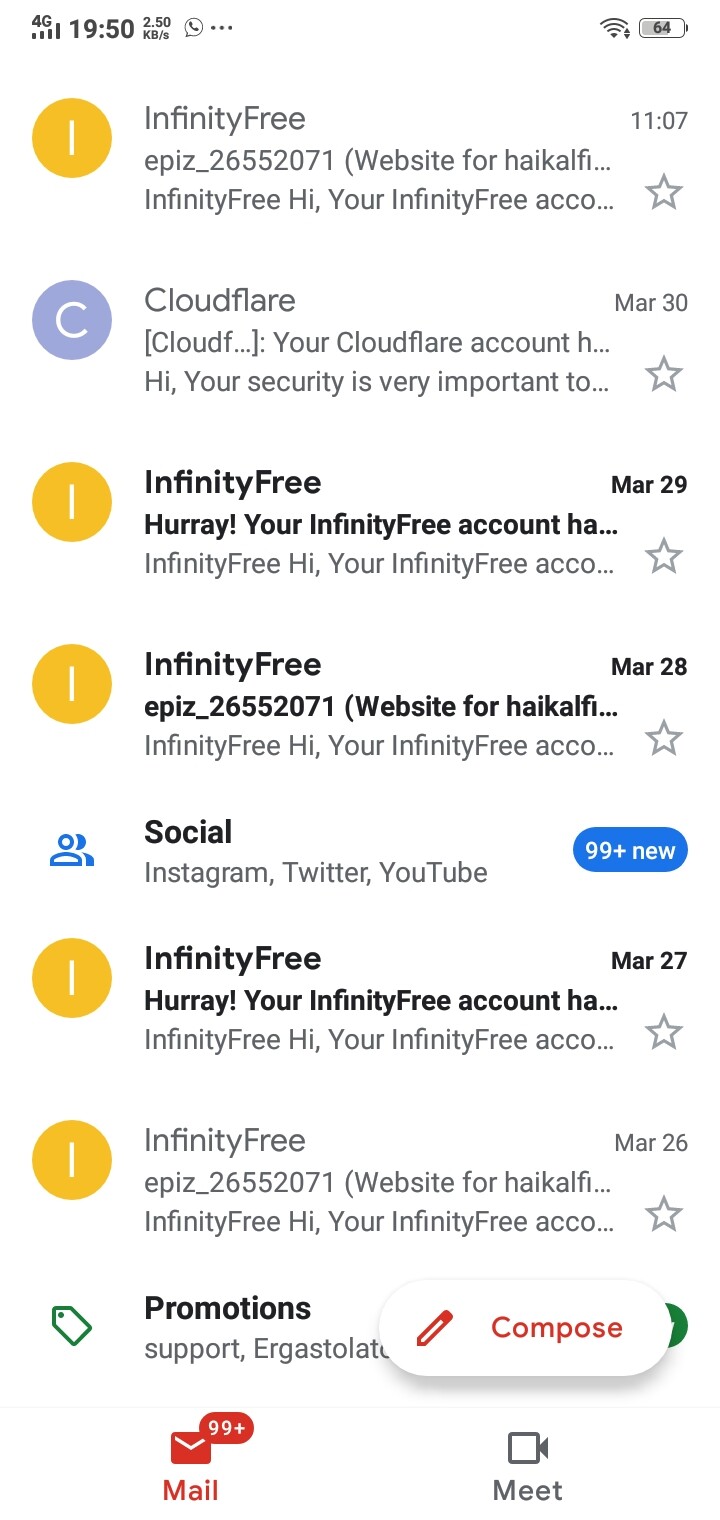The width and height of the screenshot is (720, 1520).
Task: Compose a new email
Action: pos(526,1328)
